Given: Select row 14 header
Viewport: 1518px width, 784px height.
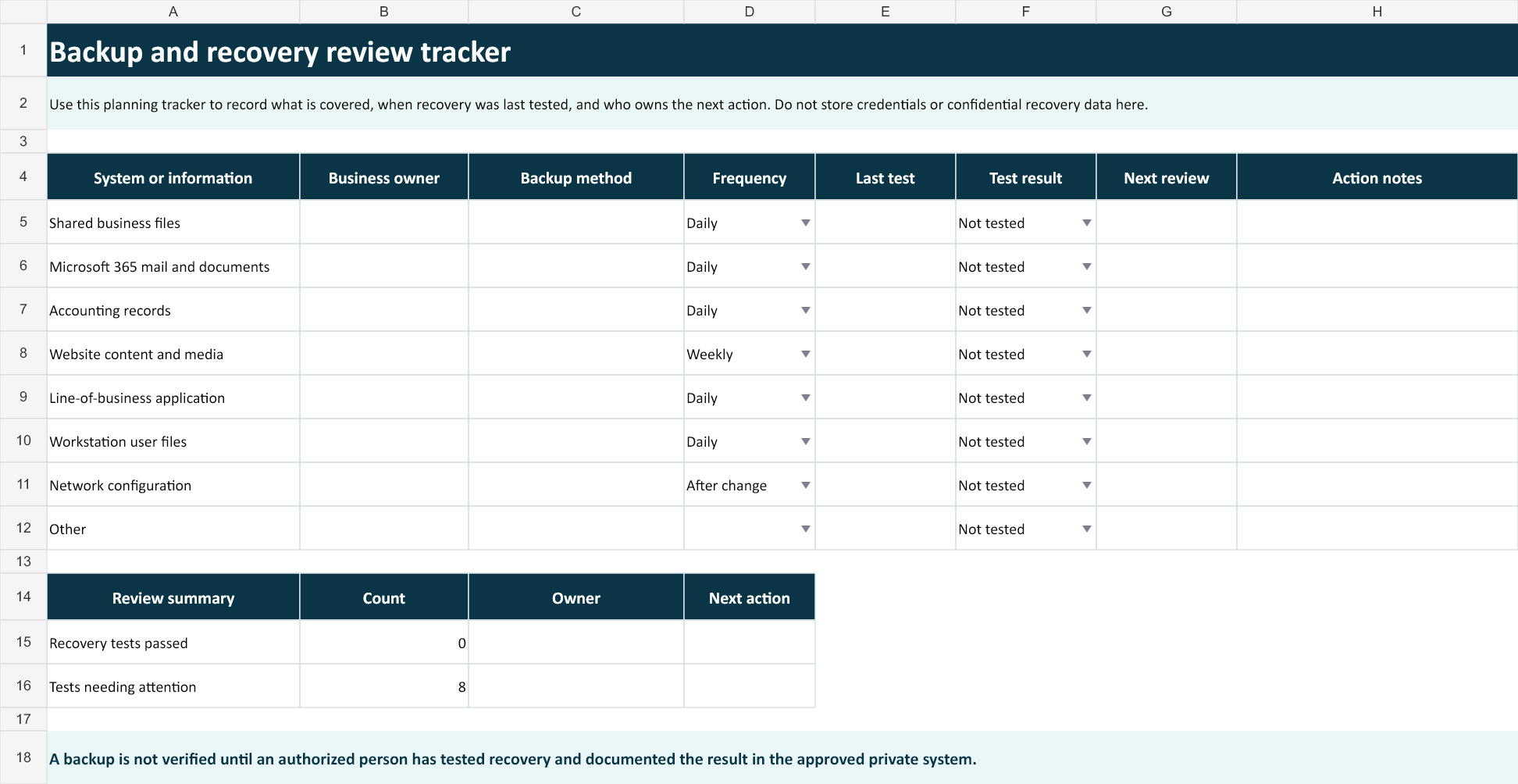Looking at the screenshot, I should (23, 597).
